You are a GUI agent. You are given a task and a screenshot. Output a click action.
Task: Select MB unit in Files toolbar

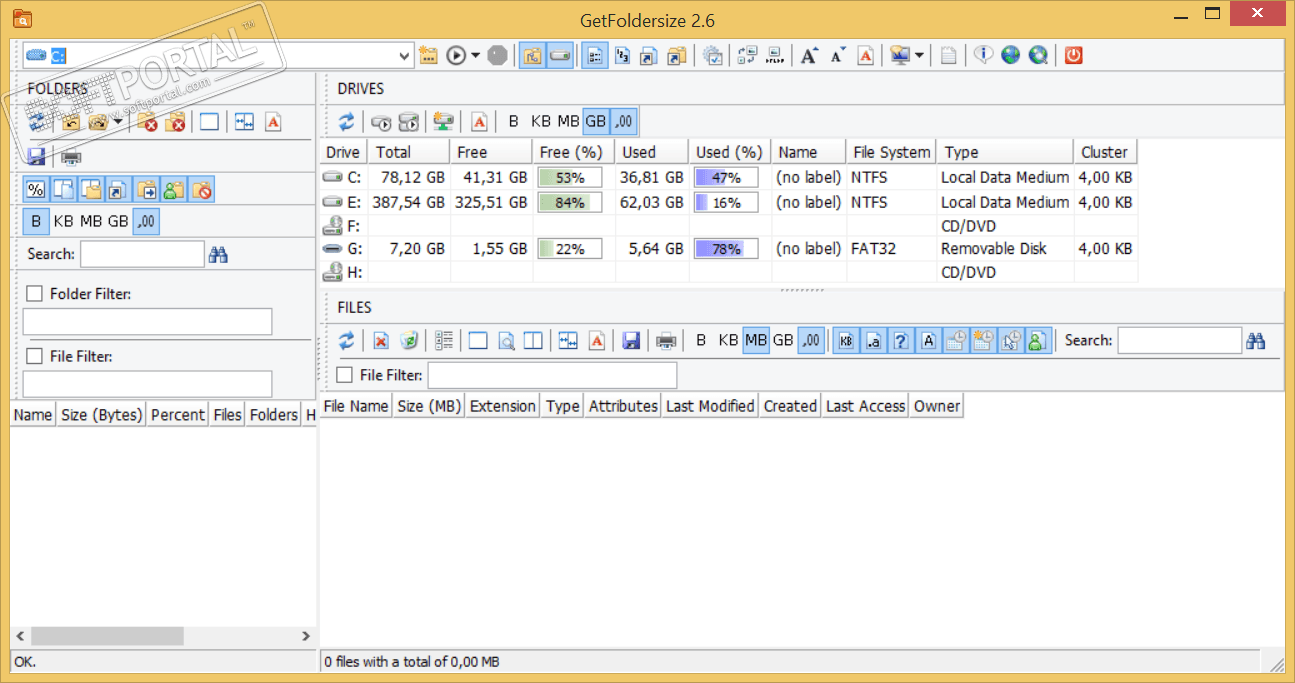point(756,341)
